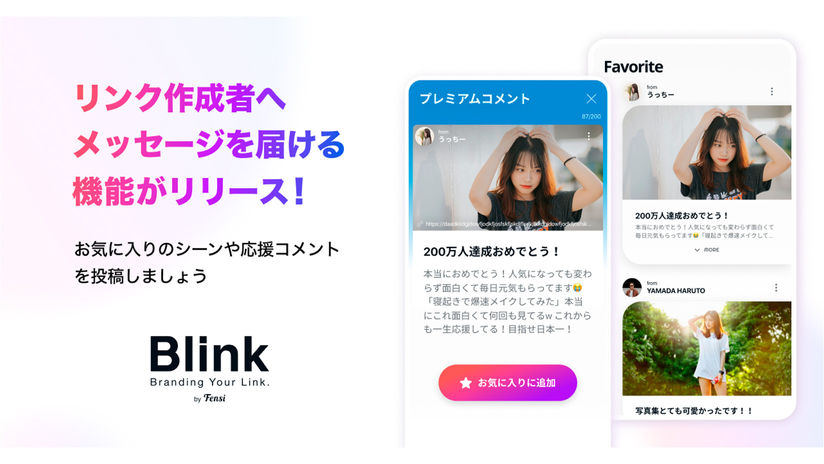Click the star icon in favorite button

click(x=466, y=383)
